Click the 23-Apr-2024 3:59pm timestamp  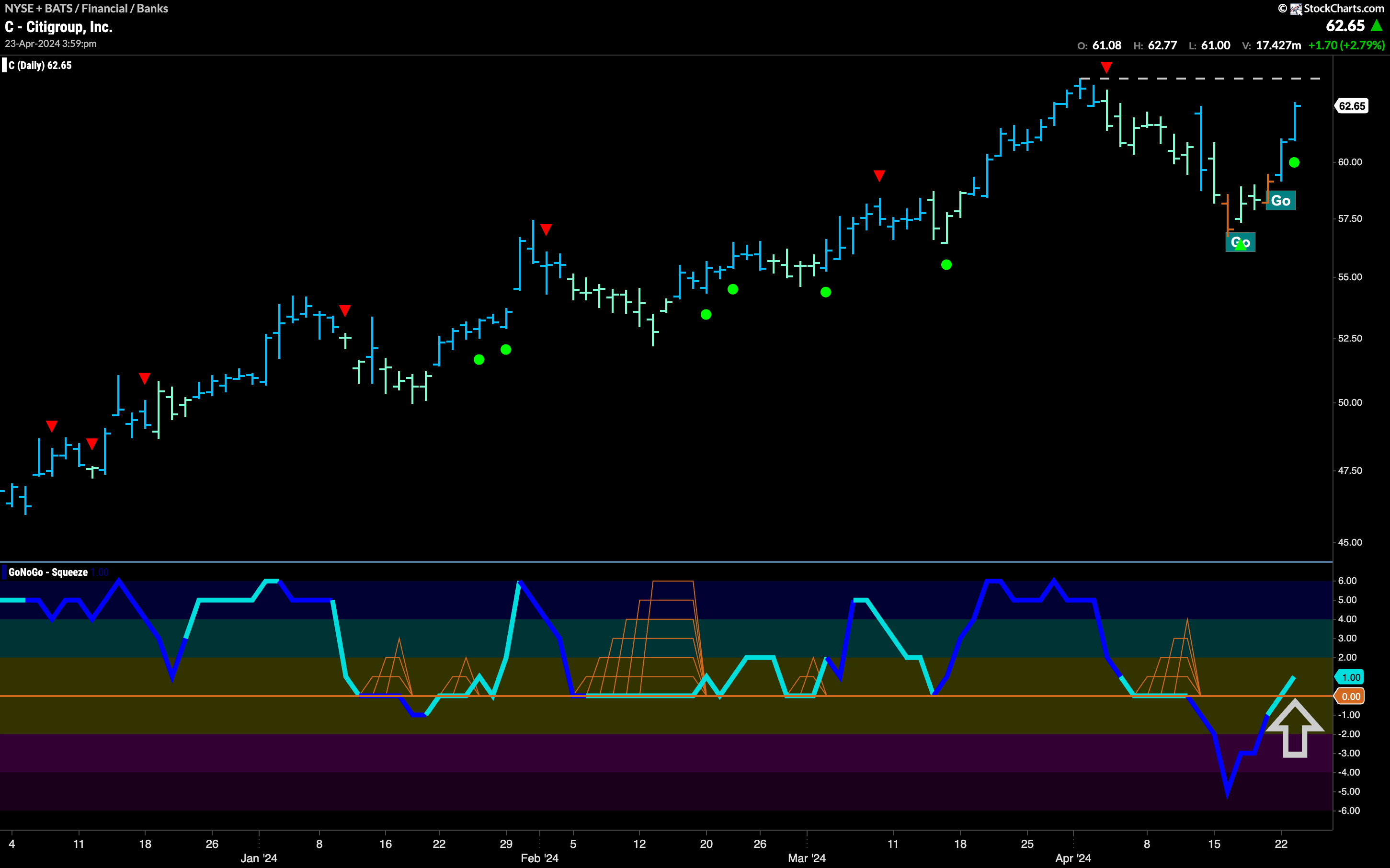click(x=50, y=44)
